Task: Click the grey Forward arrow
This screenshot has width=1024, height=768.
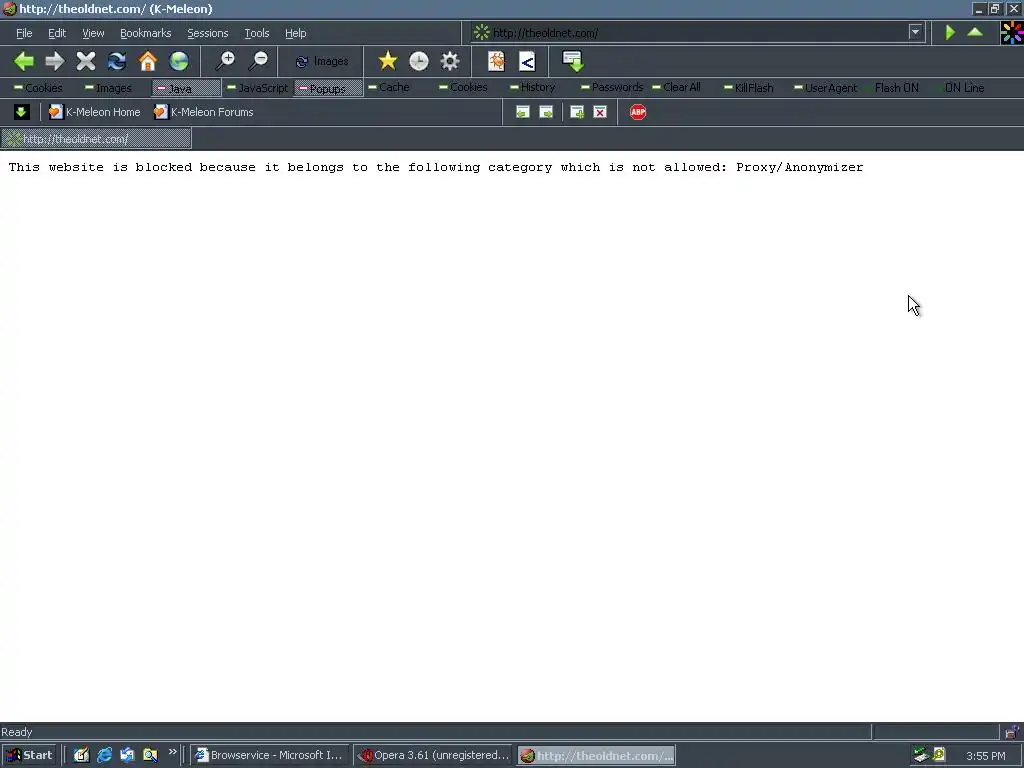Action: (x=55, y=61)
